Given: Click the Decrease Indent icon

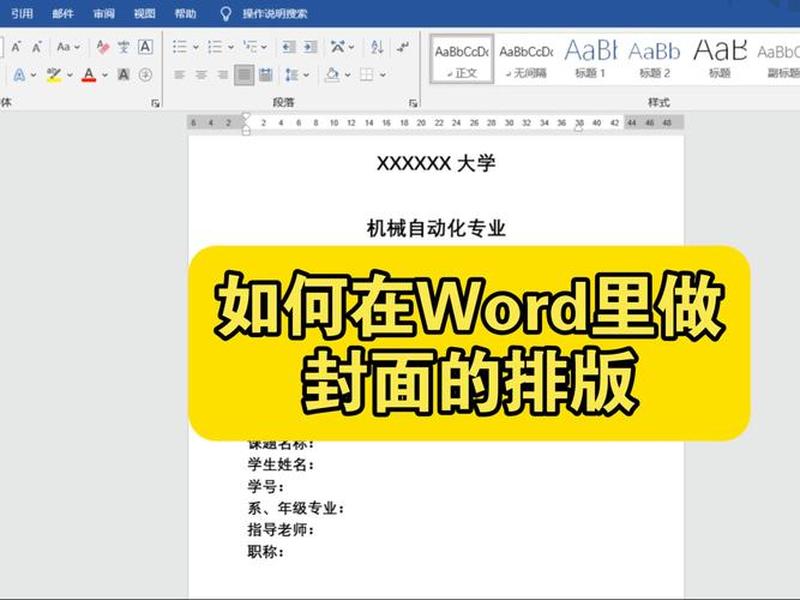Looking at the screenshot, I should pos(289,47).
